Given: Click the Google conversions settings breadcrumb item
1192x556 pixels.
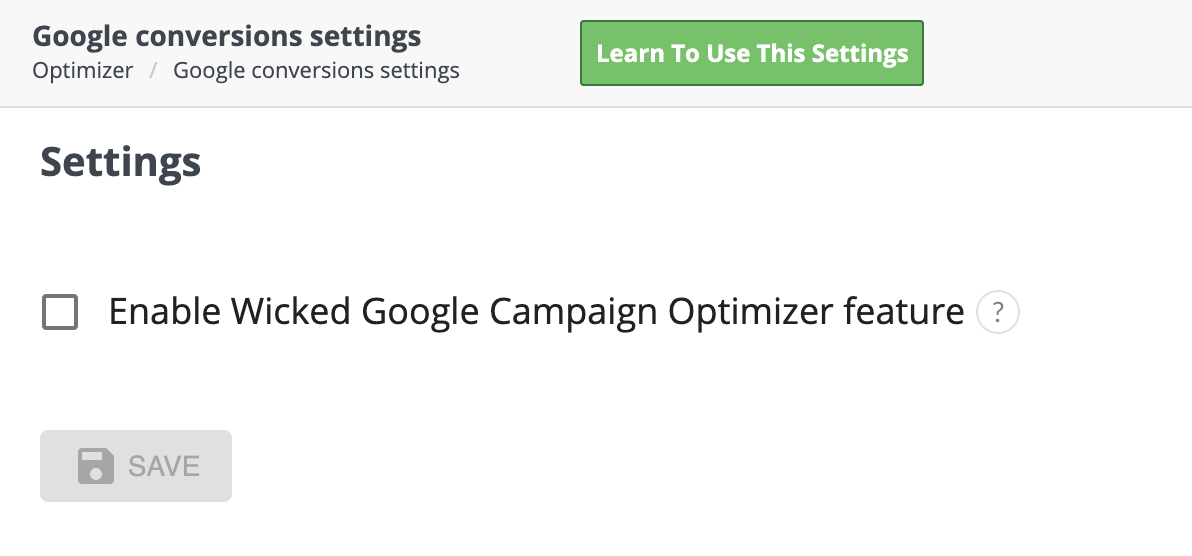Looking at the screenshot, I should click(316, 71).
